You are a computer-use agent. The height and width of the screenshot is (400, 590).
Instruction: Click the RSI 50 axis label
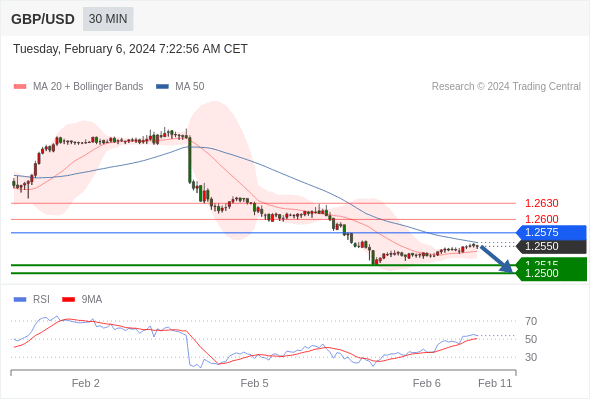tap(531, 339)
